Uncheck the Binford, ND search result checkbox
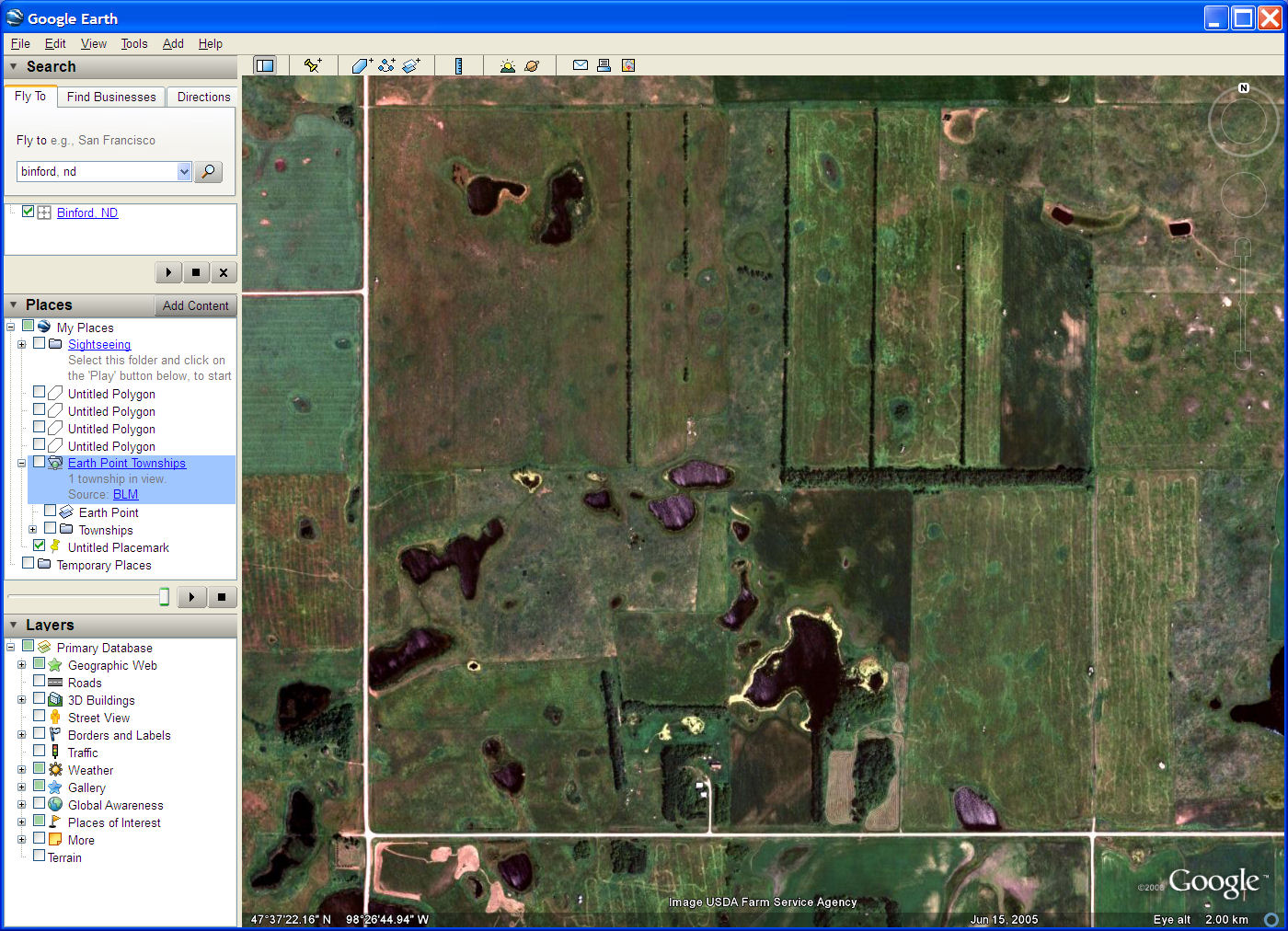 [29, 212]
